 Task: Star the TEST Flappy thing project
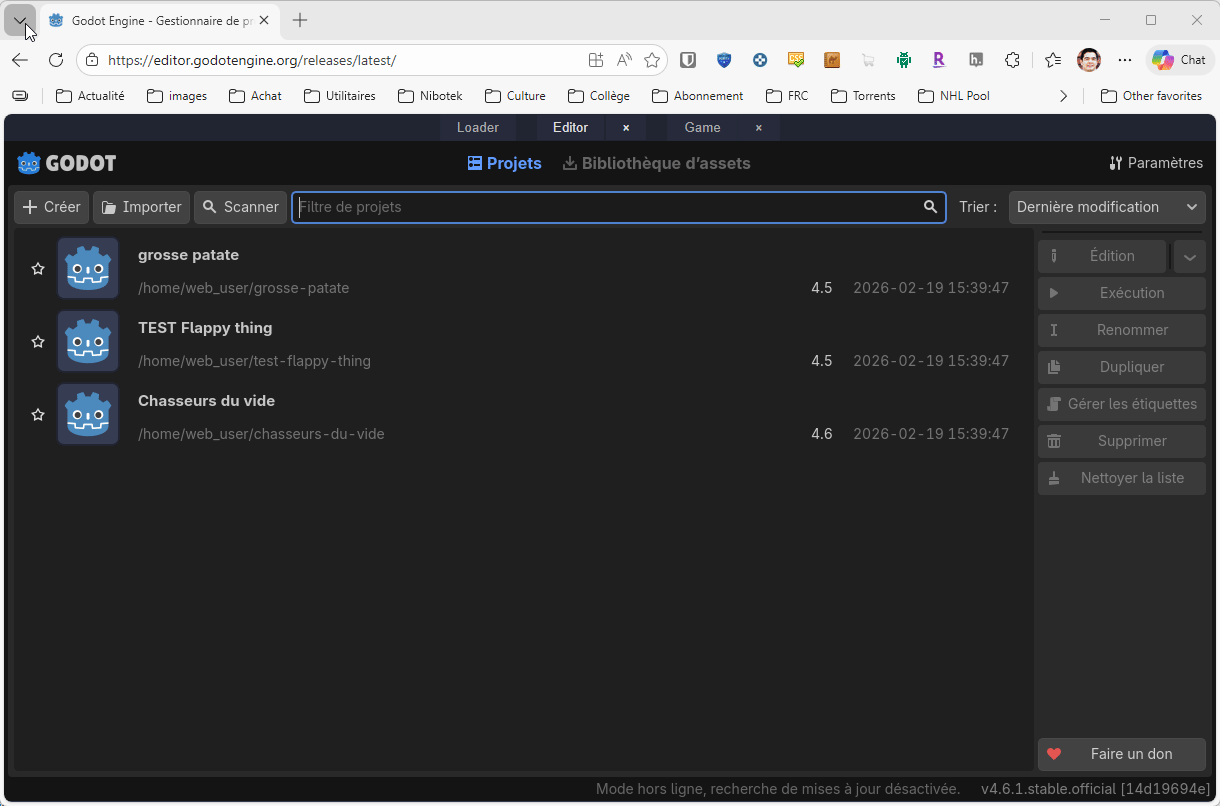[38, 342]
